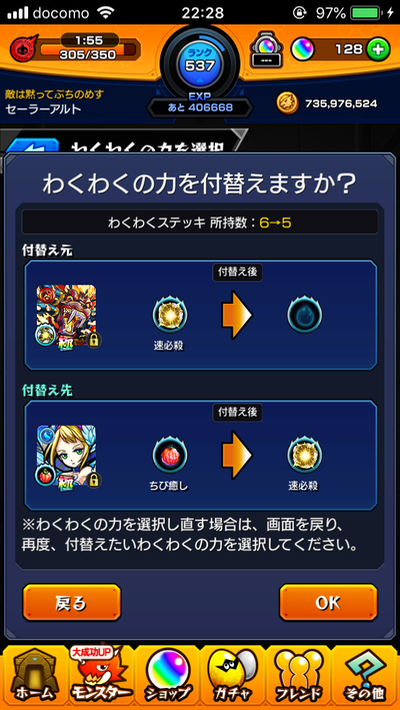
Task: Open the その他 menu icon
Action: coord(365,677)
